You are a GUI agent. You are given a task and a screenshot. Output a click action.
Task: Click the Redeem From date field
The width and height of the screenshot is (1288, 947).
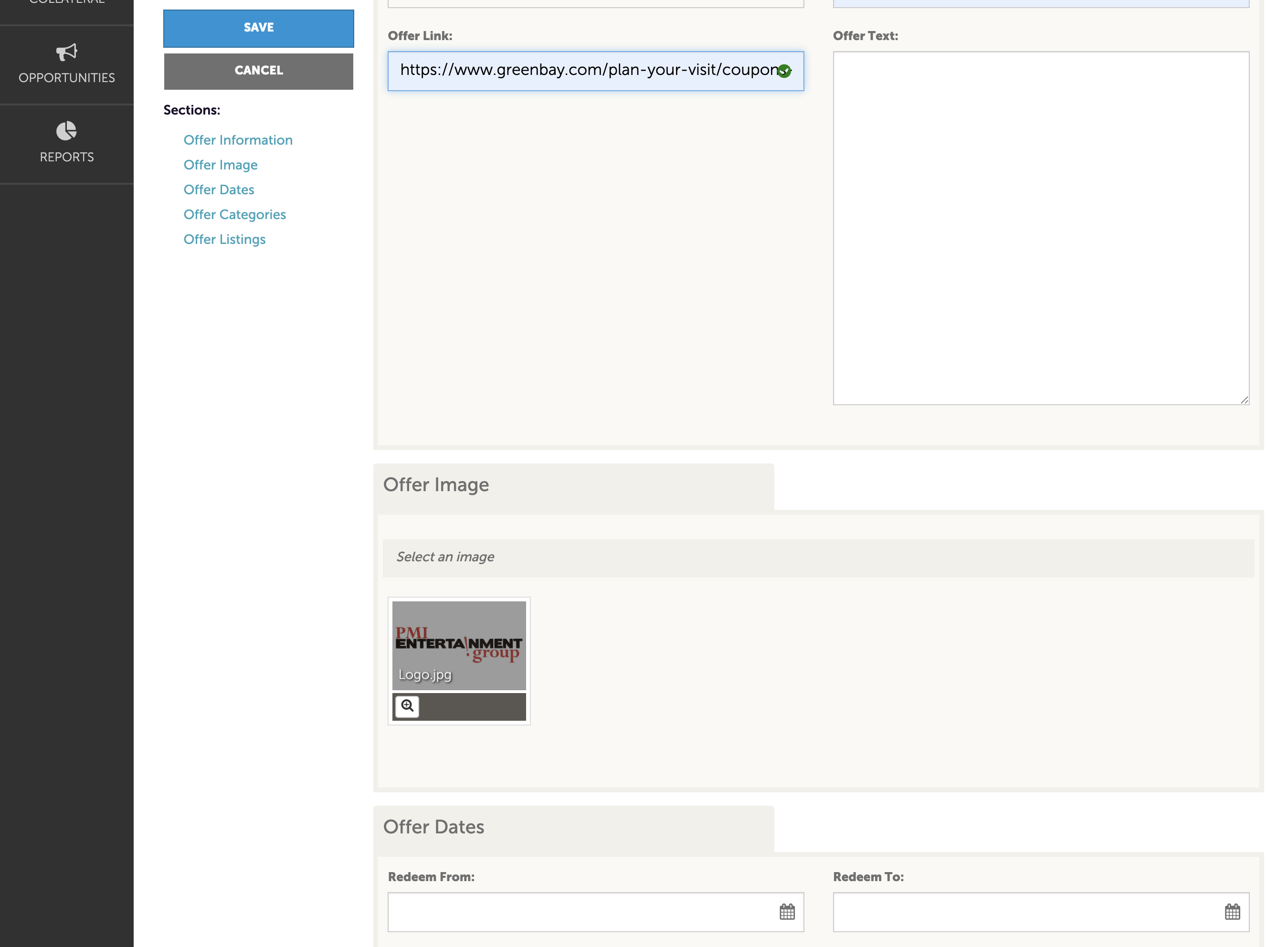pyautogui.click(x=596, y=912)
